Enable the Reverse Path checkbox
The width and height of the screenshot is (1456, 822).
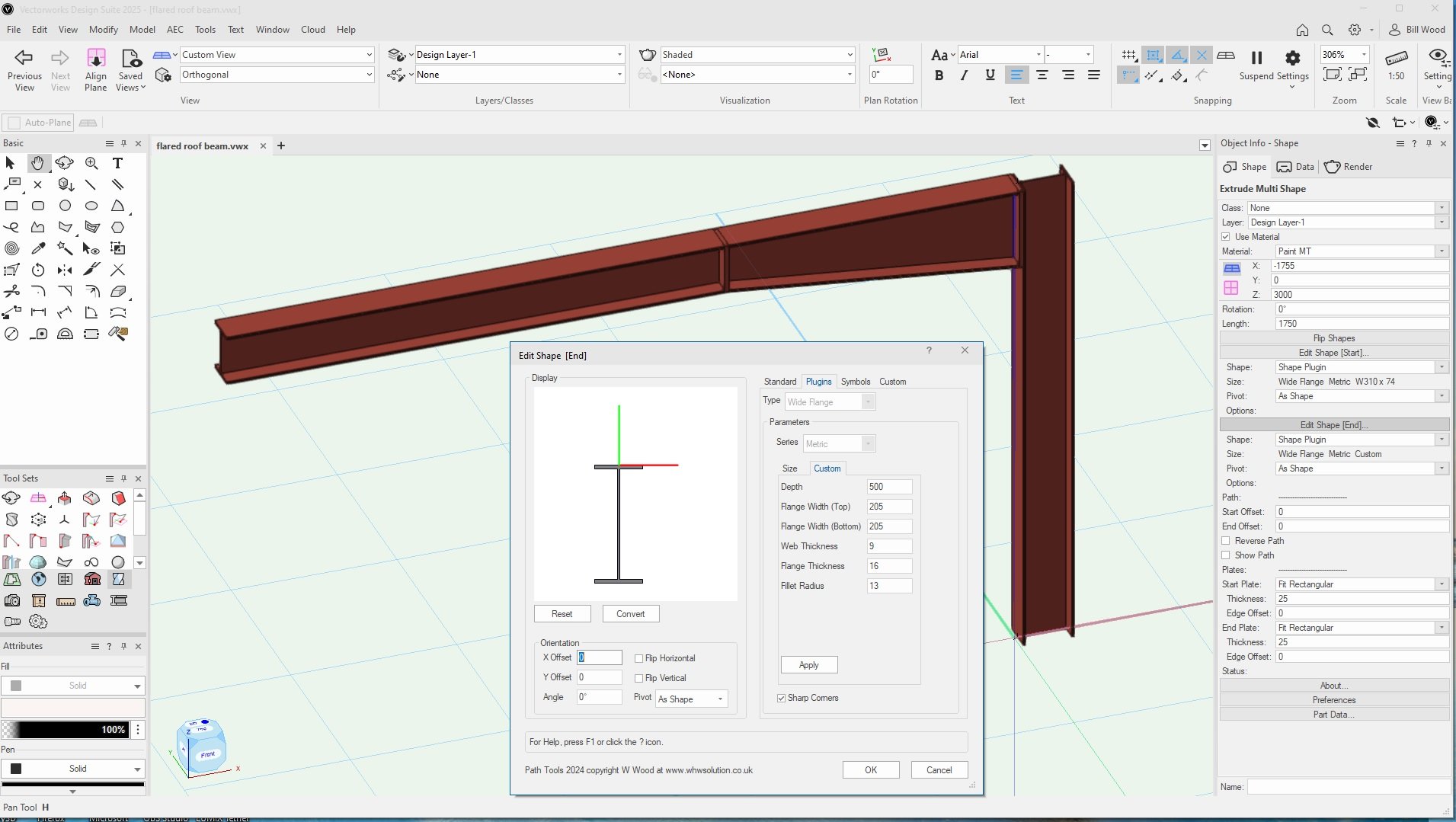click(x=1226, y=541)
